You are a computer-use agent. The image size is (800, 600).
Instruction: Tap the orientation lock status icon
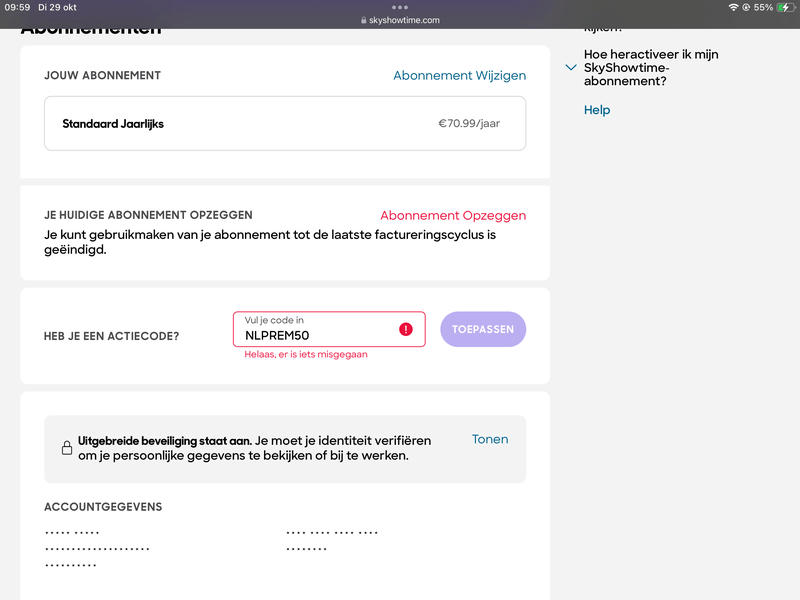pos(746,7)
